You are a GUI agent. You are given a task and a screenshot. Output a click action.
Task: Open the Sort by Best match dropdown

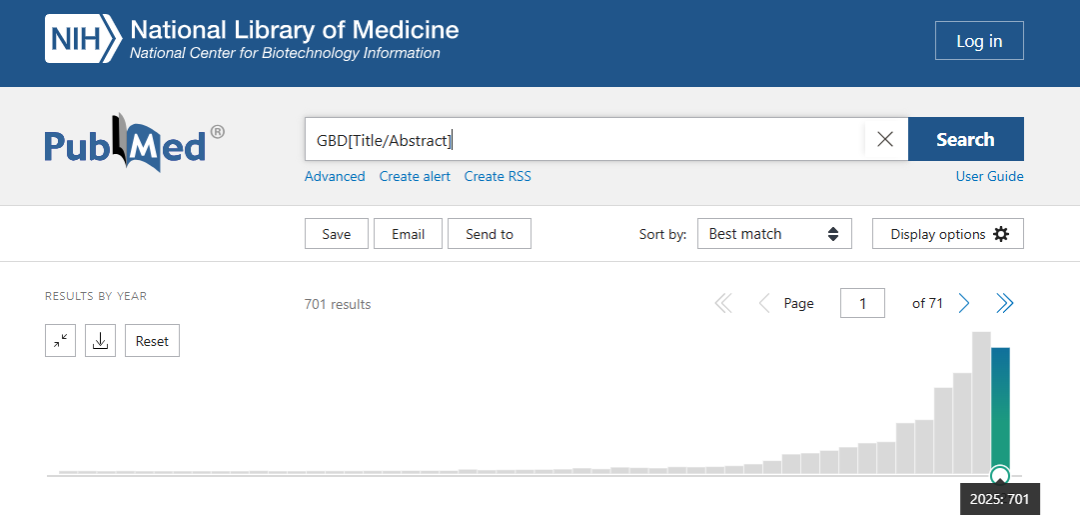point(774,234)
